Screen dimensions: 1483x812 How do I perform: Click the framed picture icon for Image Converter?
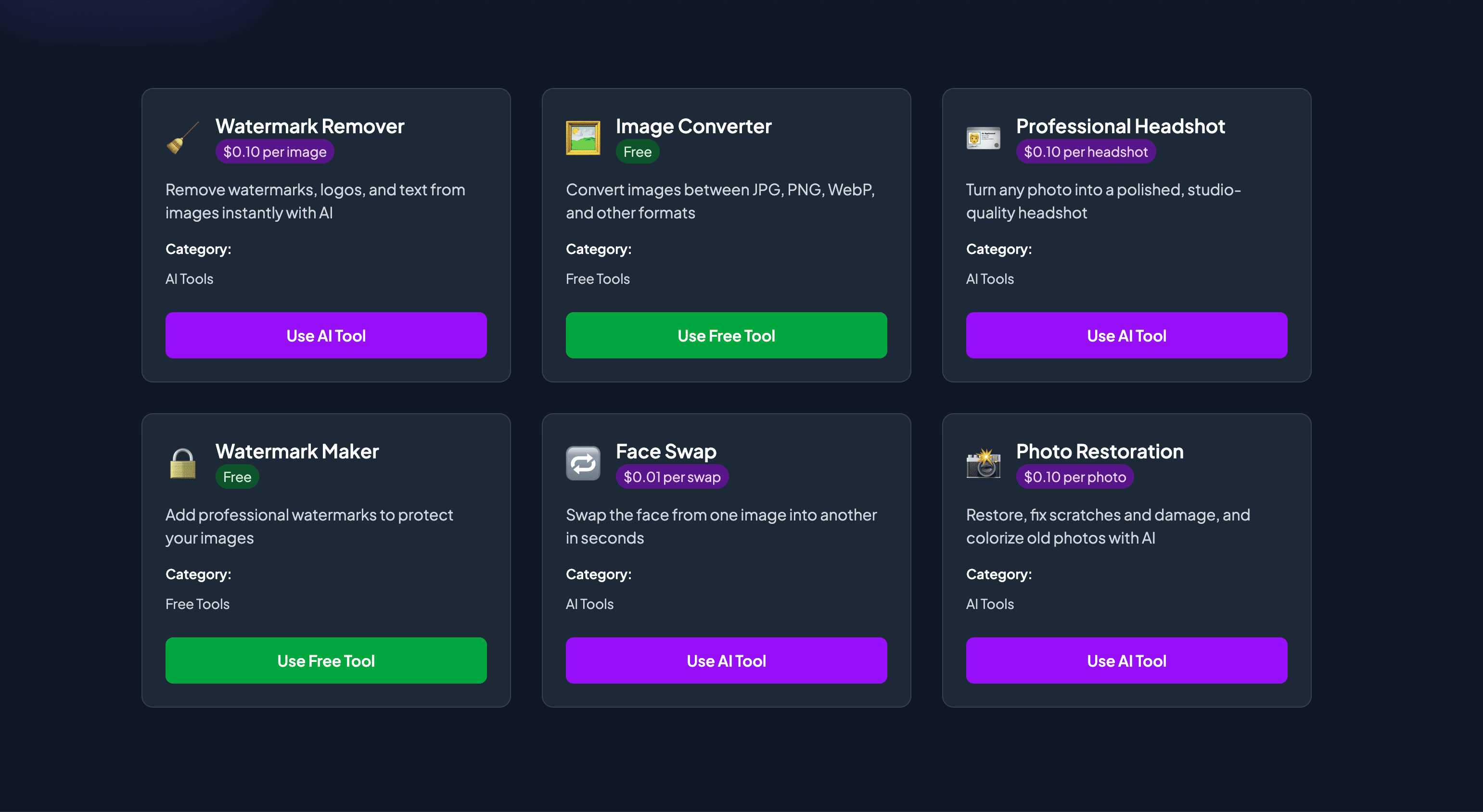pyautogui.click(x=583, y=138)
